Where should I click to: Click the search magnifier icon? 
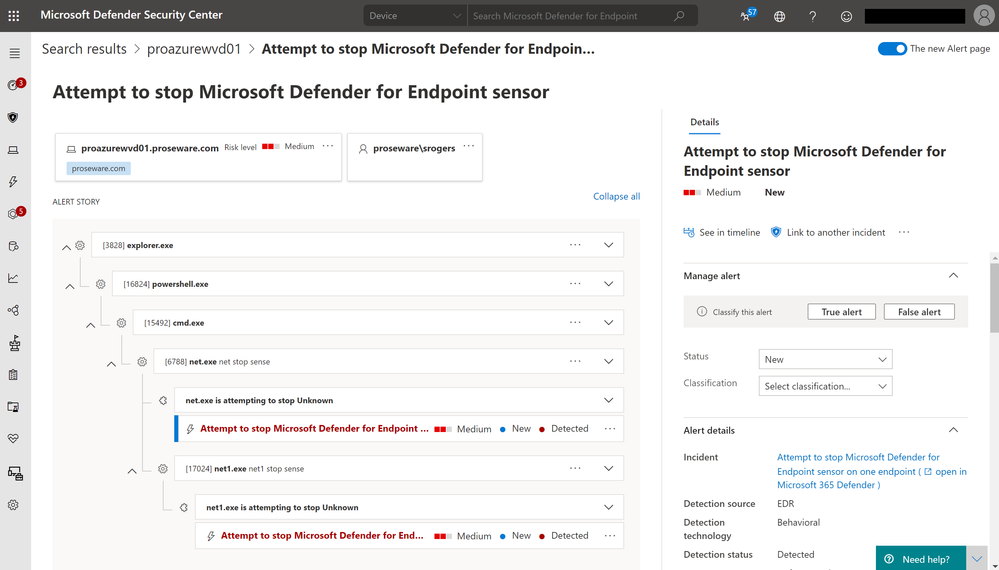pyautogui.click(x=679, y=16)
